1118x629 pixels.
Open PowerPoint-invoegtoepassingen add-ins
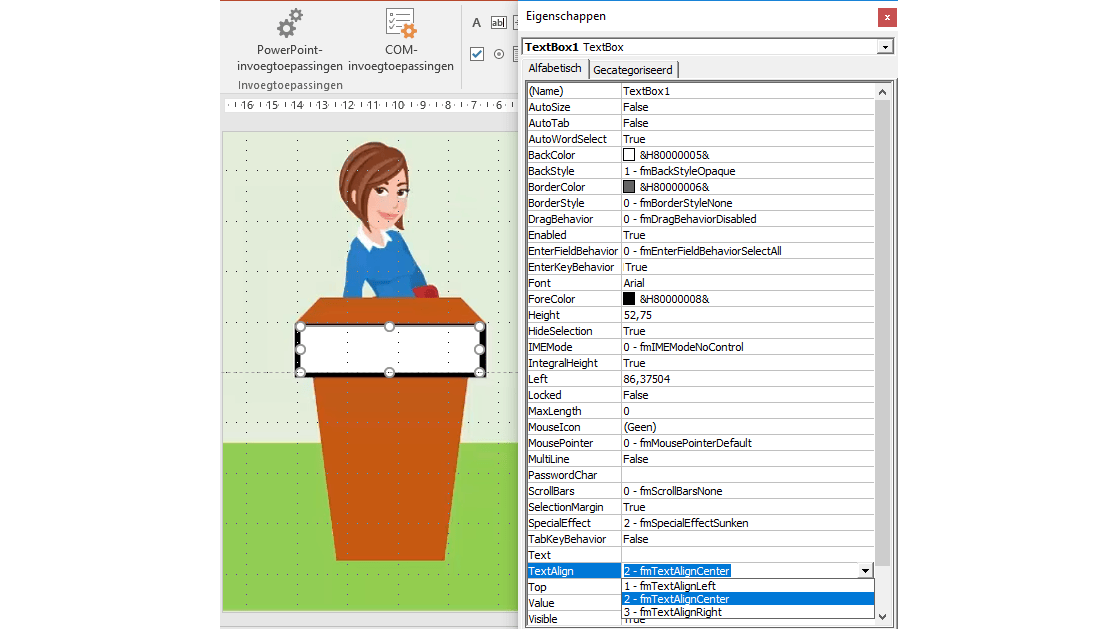[289, 40]
